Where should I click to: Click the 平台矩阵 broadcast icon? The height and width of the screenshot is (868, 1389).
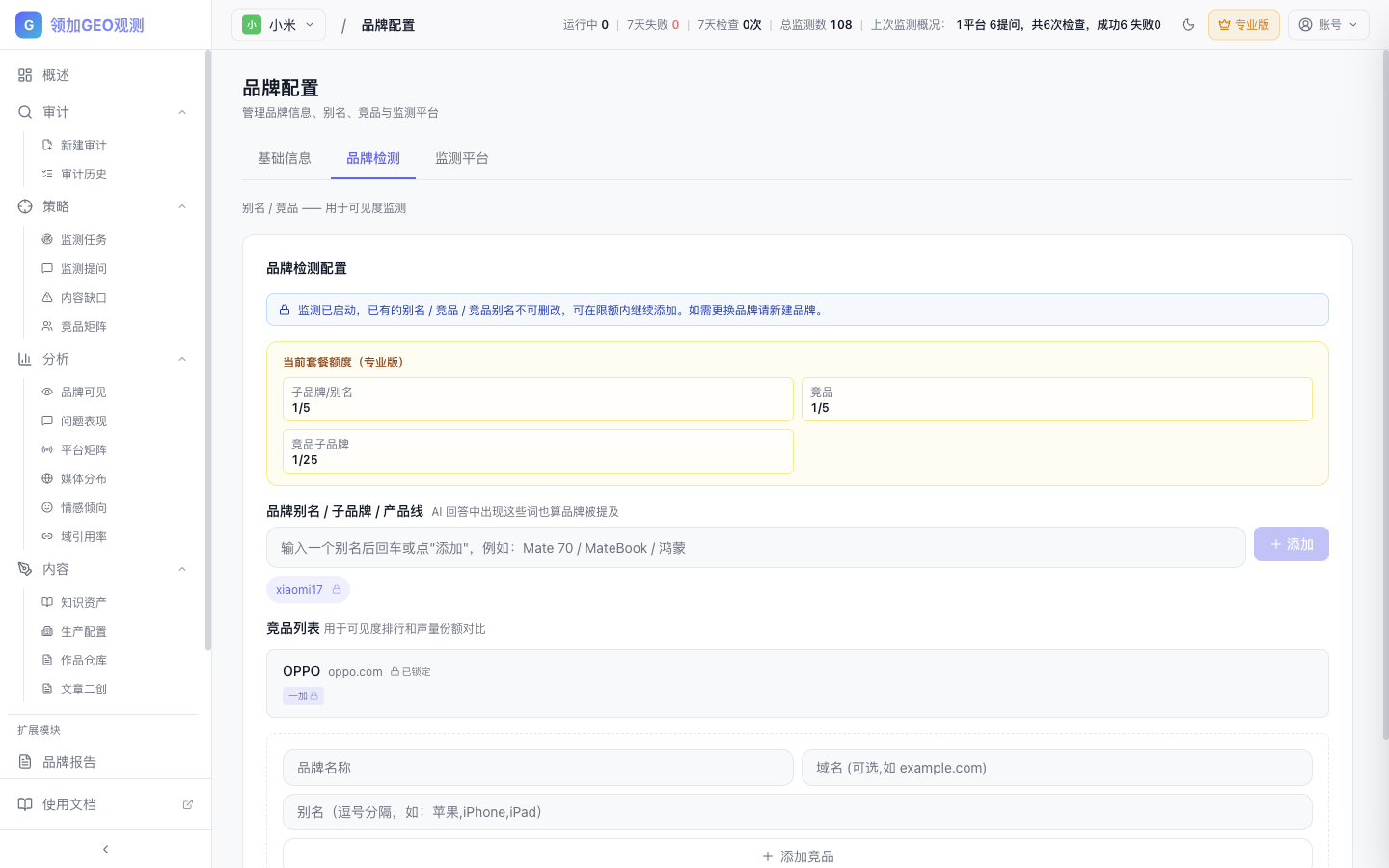point(47,449)
